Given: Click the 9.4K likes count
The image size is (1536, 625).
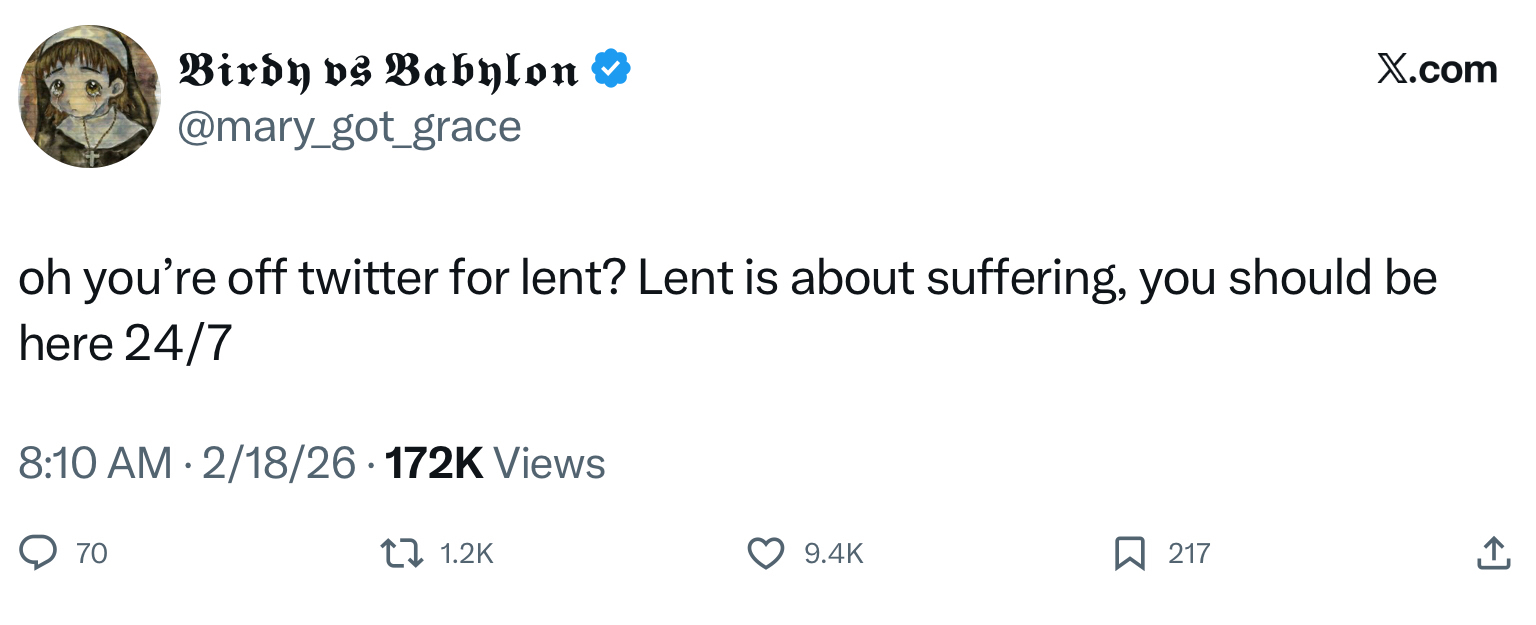Looking at the screenshot, I should [x=833, y=553].
